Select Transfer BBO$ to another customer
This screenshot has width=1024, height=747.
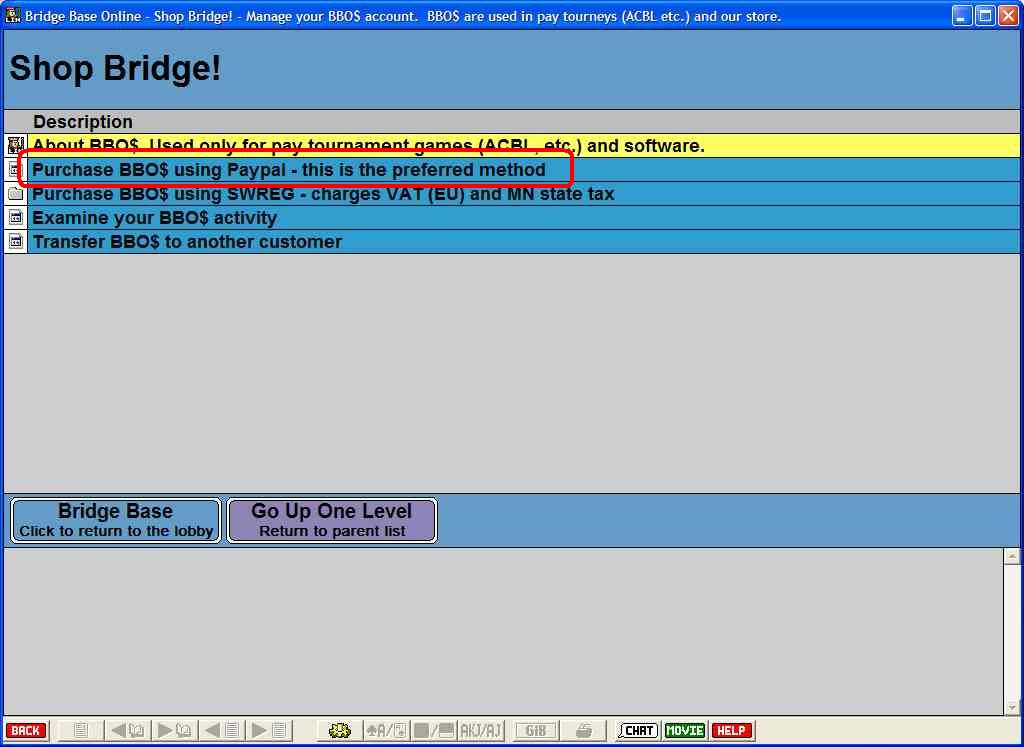click(523, 242)
